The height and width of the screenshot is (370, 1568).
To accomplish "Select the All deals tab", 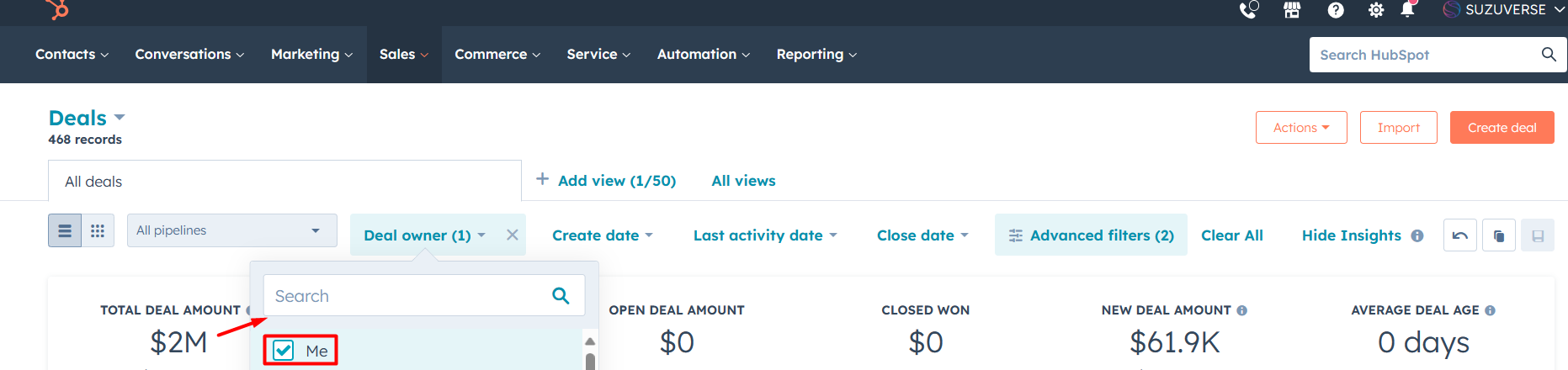I will [93, 182].
